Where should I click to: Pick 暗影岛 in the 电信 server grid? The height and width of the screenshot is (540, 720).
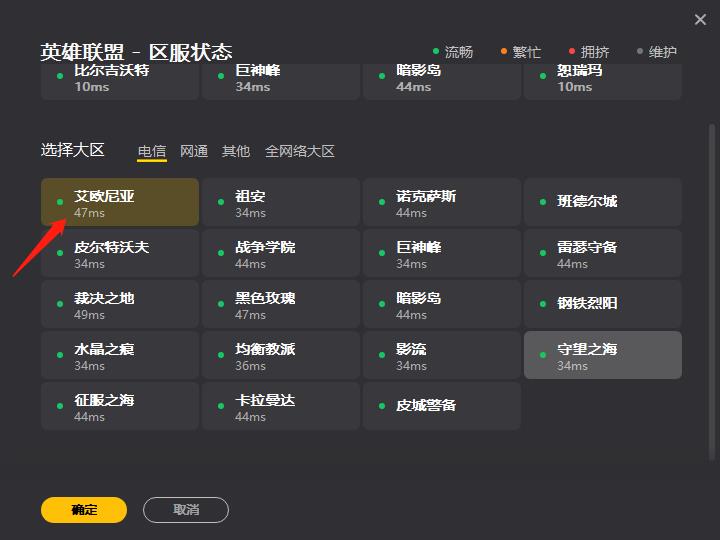(442, 304)
